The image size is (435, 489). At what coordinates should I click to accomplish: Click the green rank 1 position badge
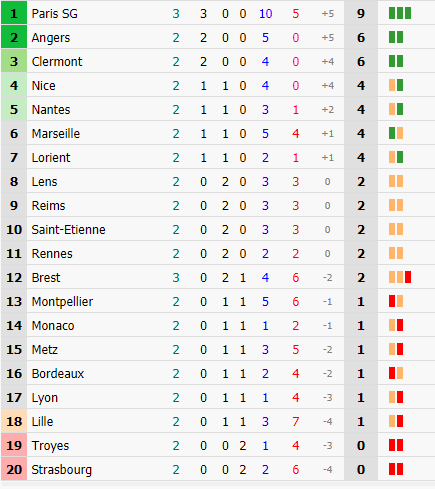pyautogui.click(x=14, y=13)
